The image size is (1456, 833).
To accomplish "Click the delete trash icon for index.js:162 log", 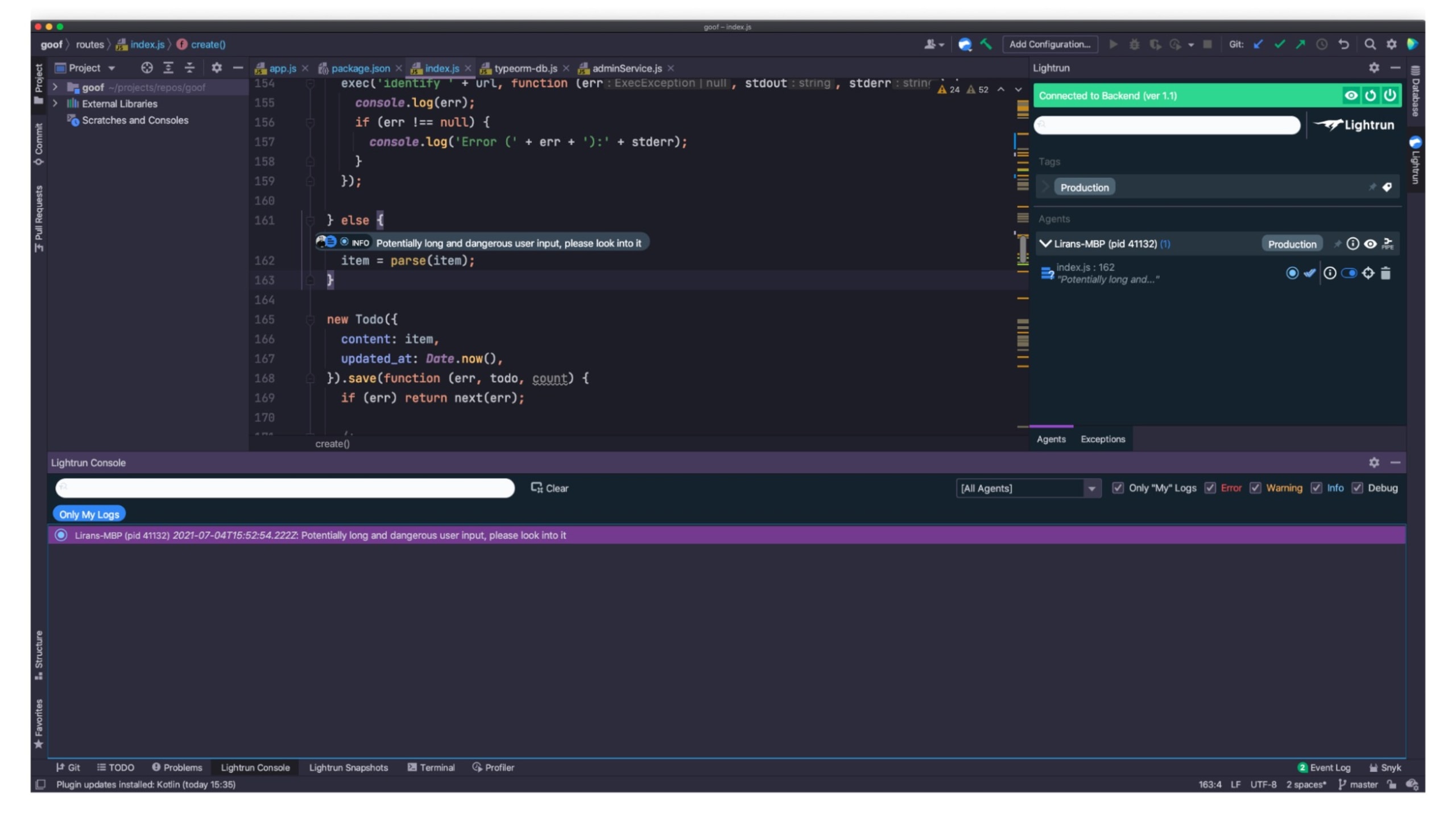I will (1385, 273).
